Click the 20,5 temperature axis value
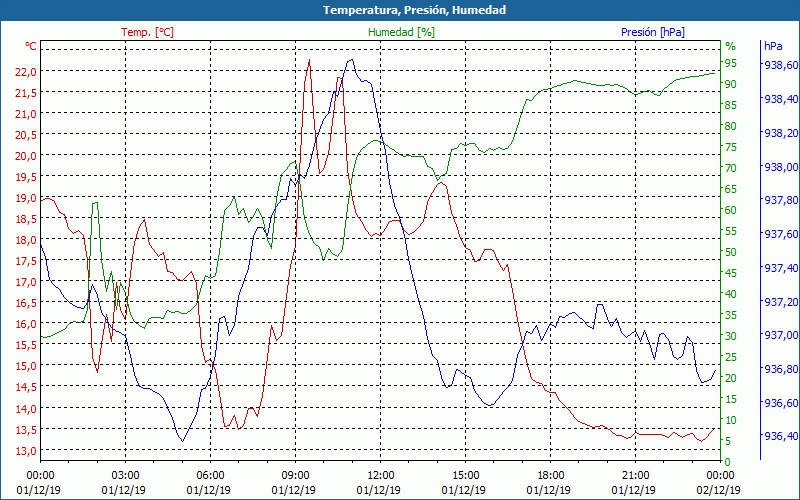 (x=26, y=135)
